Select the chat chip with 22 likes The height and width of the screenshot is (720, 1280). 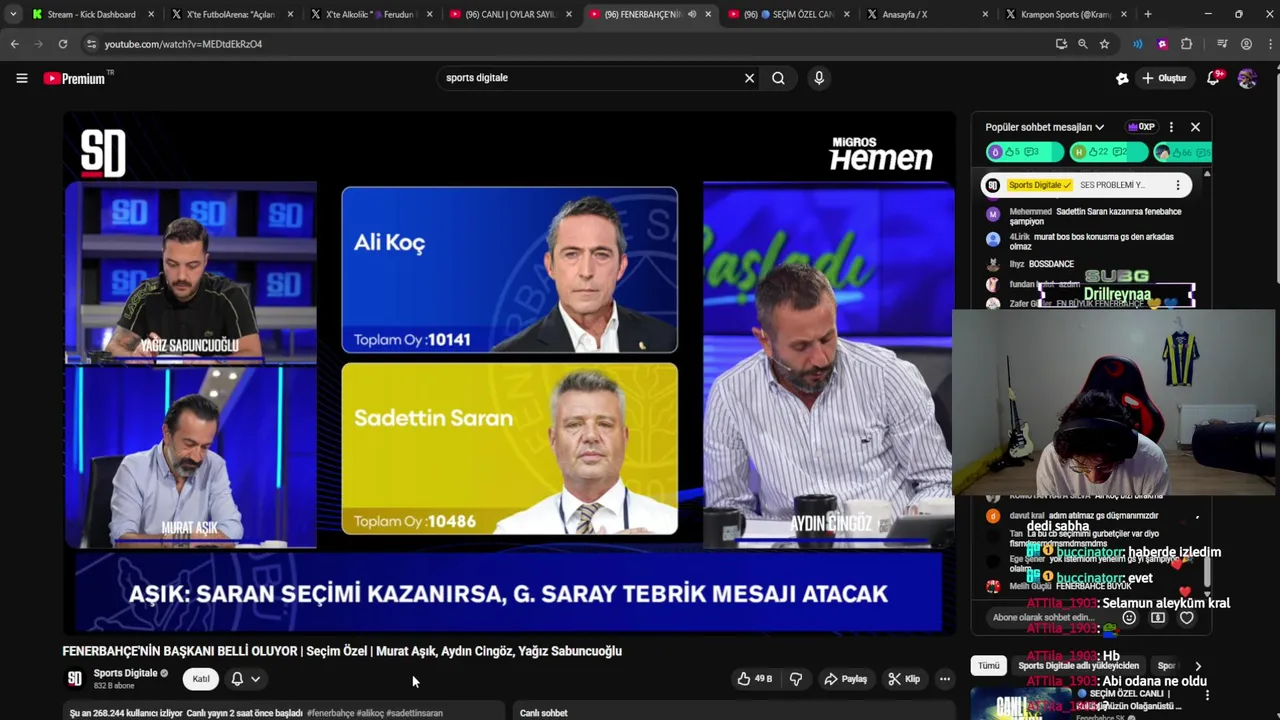(1108, 152)
